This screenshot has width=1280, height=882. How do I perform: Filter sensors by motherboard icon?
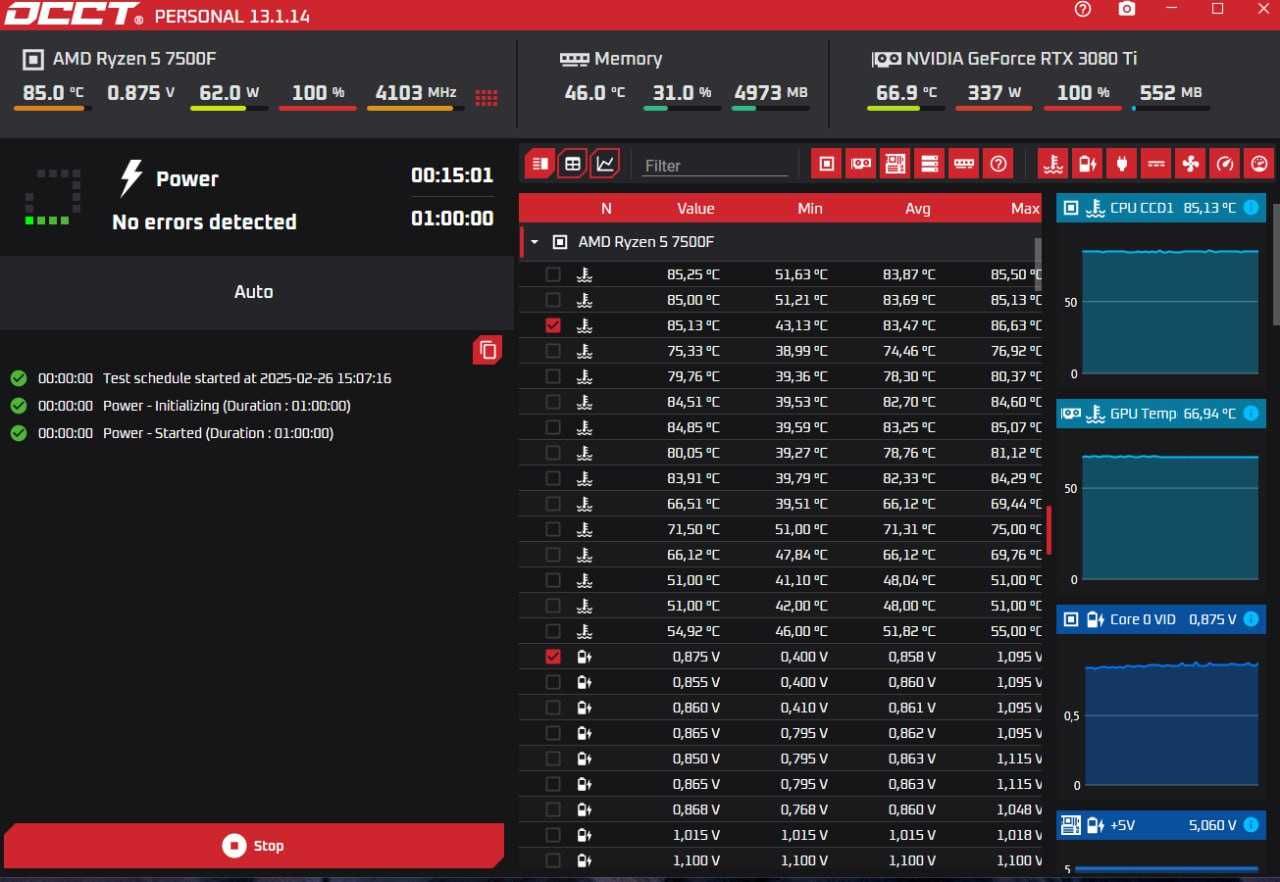point(895,164)
